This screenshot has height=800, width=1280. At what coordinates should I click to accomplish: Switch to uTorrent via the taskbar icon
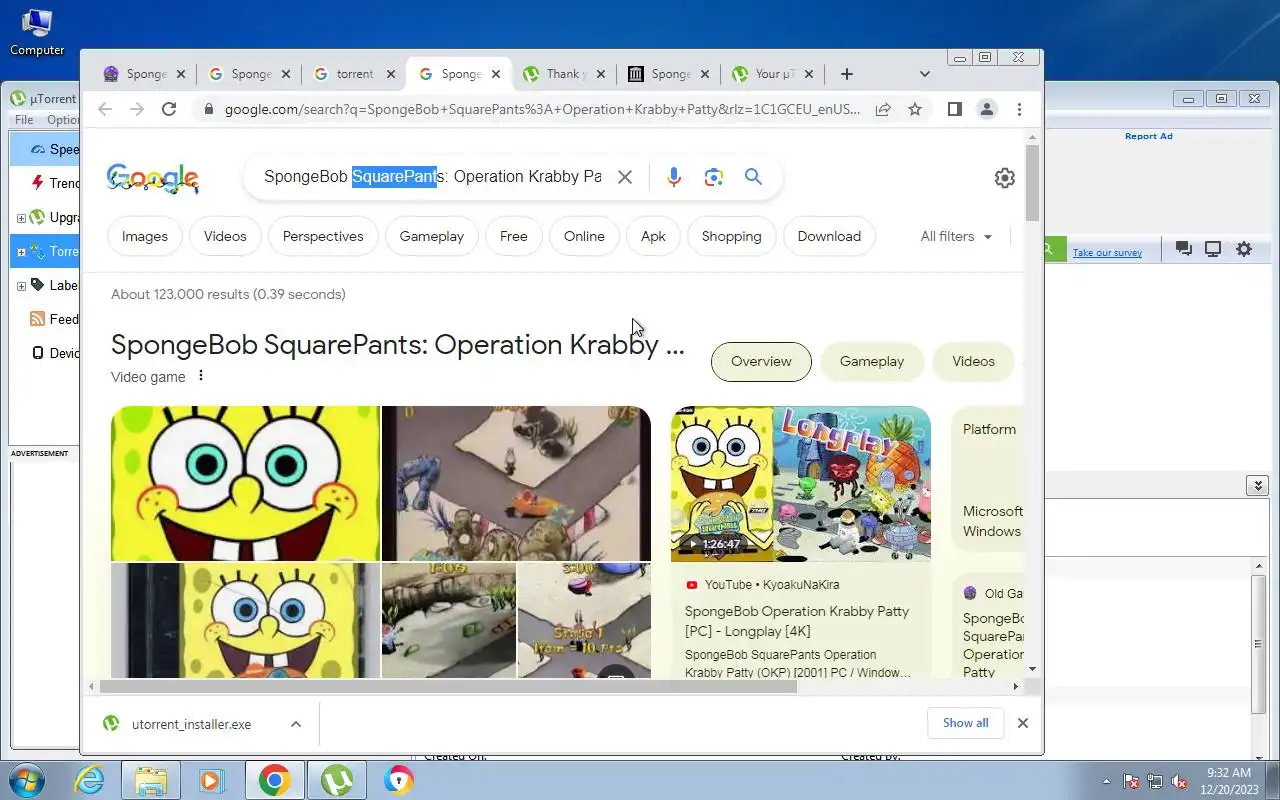[337, 780]
